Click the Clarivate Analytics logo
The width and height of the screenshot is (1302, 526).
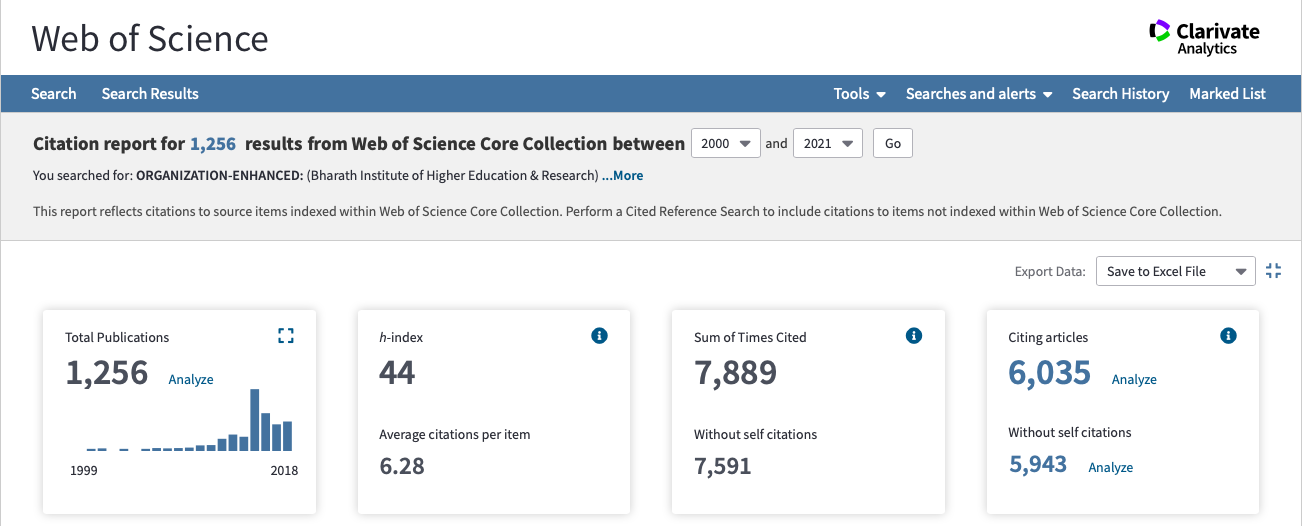click(1204, 39)
